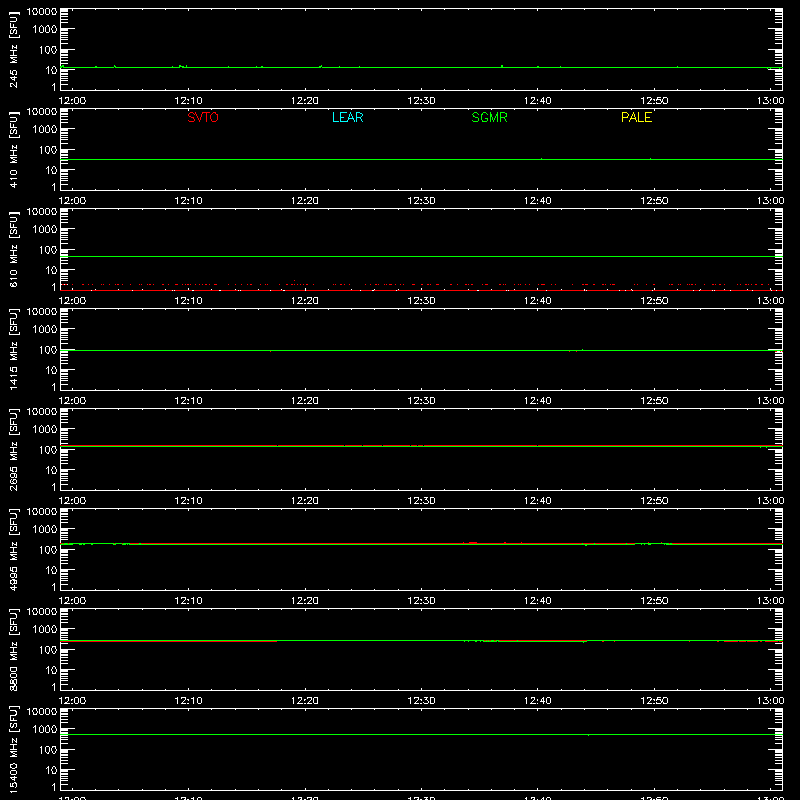Select the 8800 MHz [SFU] axis title
The image size is (800, 800).
pos(13,649)
